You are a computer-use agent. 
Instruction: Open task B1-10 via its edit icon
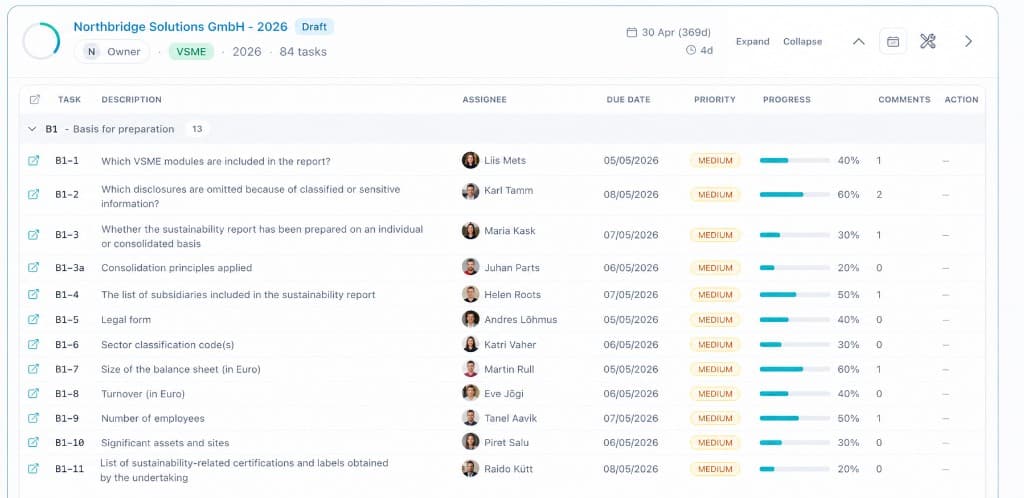pos(33,442)
